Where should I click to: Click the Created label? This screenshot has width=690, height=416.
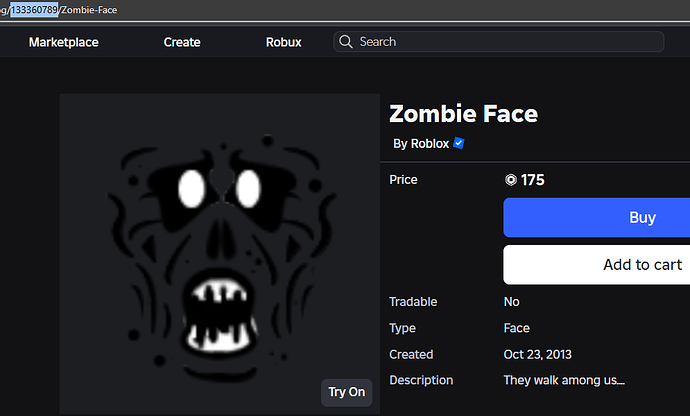click(x=411, y=354)
